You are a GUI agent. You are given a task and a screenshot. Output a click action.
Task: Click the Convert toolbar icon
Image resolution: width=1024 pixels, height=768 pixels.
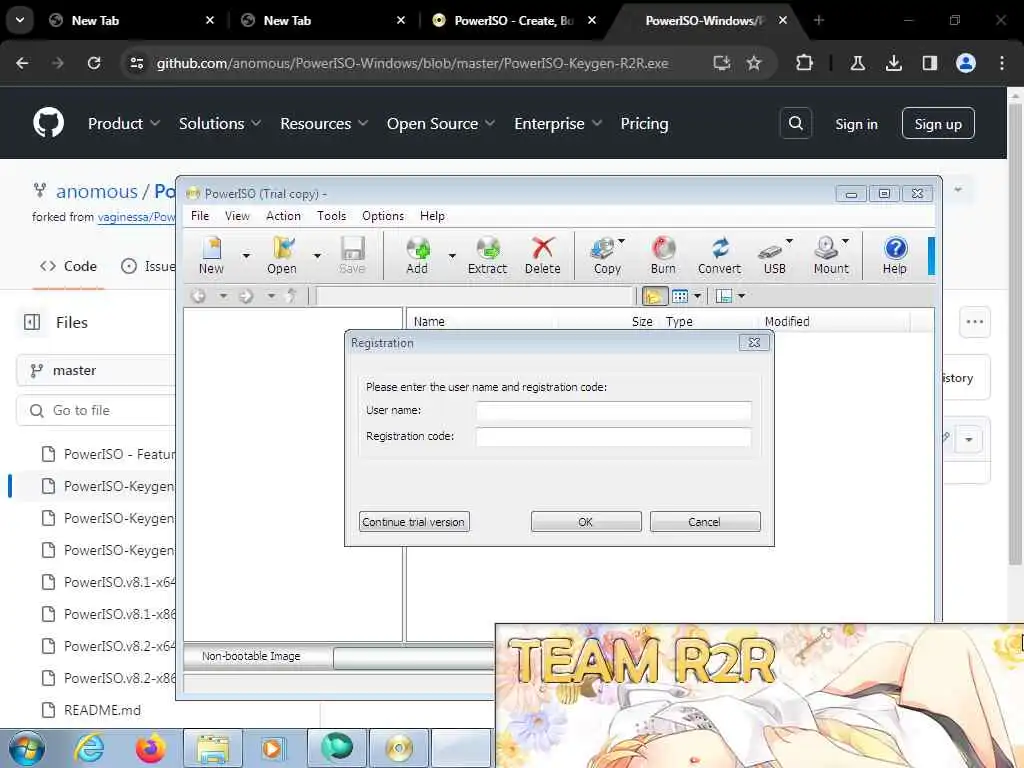tap(719, 255)
